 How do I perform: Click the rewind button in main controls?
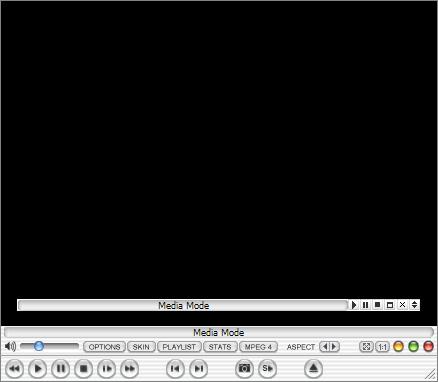coord(14,369)
